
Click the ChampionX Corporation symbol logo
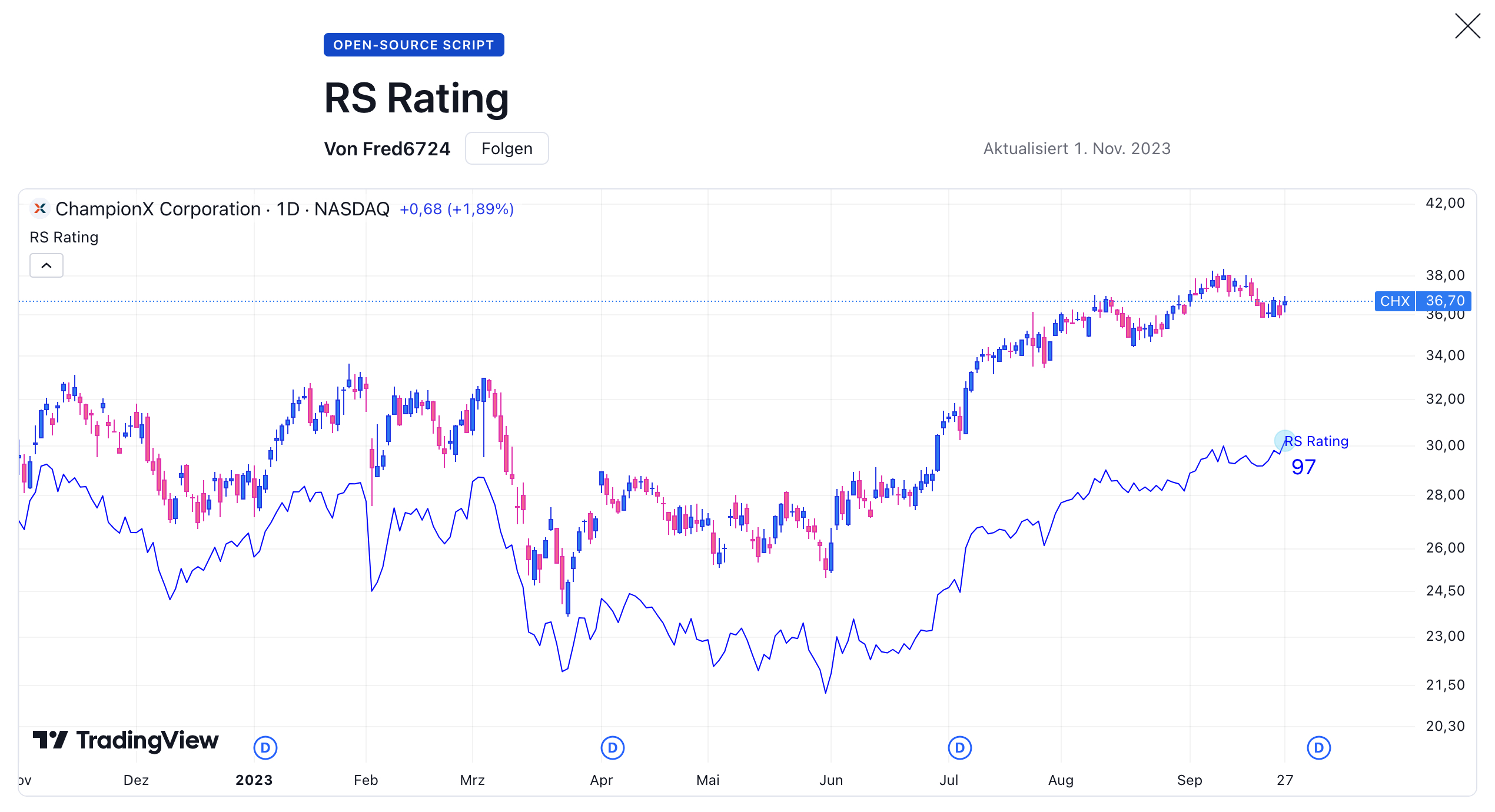point(40,209)
